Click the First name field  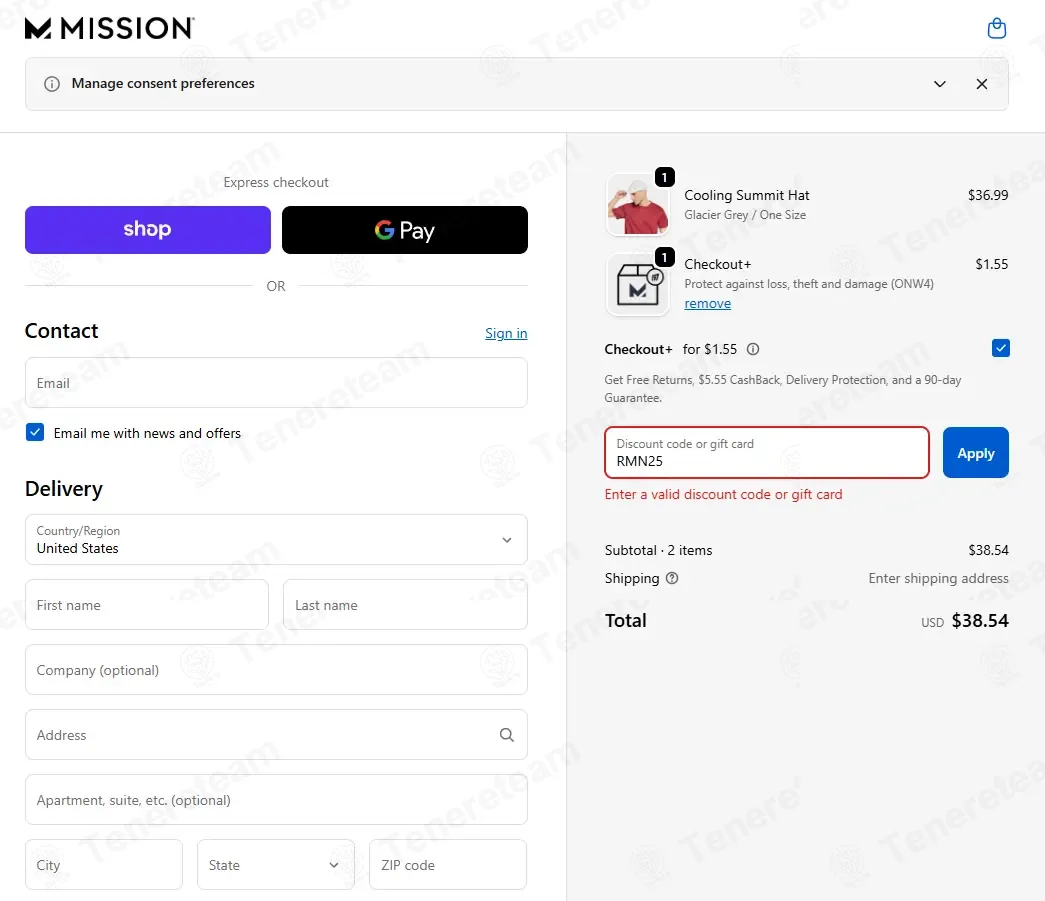click(x=147, y=604)
